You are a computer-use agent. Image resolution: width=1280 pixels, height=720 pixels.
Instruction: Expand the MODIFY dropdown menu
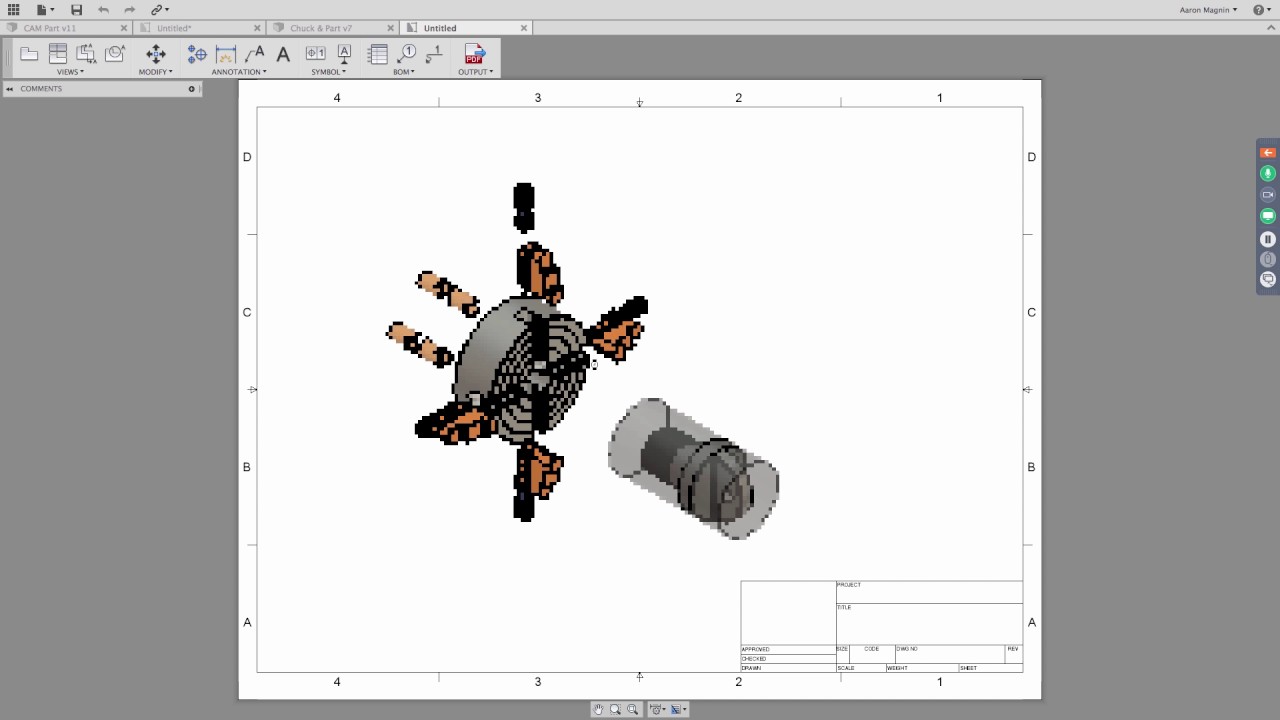tap(155, 72)
